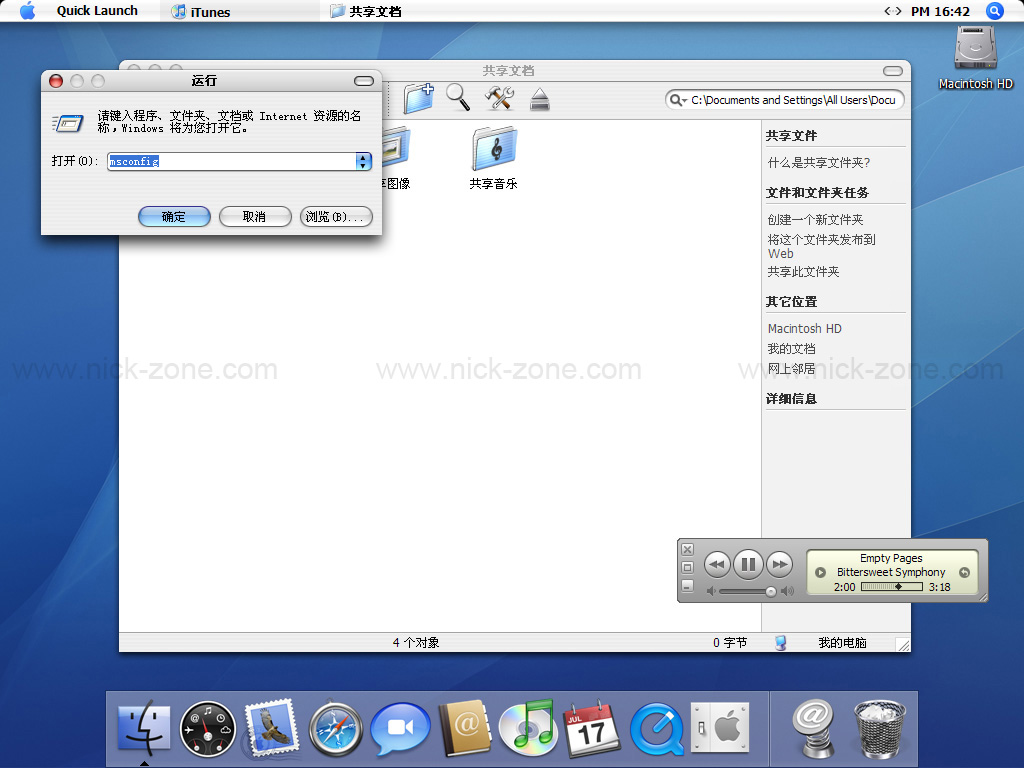This screenshot has height=768, width=1024.
Task: Open 我的文档 in sidebar
Action: tap(792, 349)
